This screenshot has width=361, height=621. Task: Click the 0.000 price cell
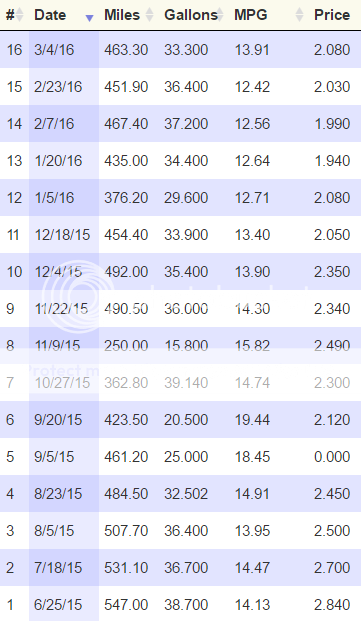[x=332, y=457]
